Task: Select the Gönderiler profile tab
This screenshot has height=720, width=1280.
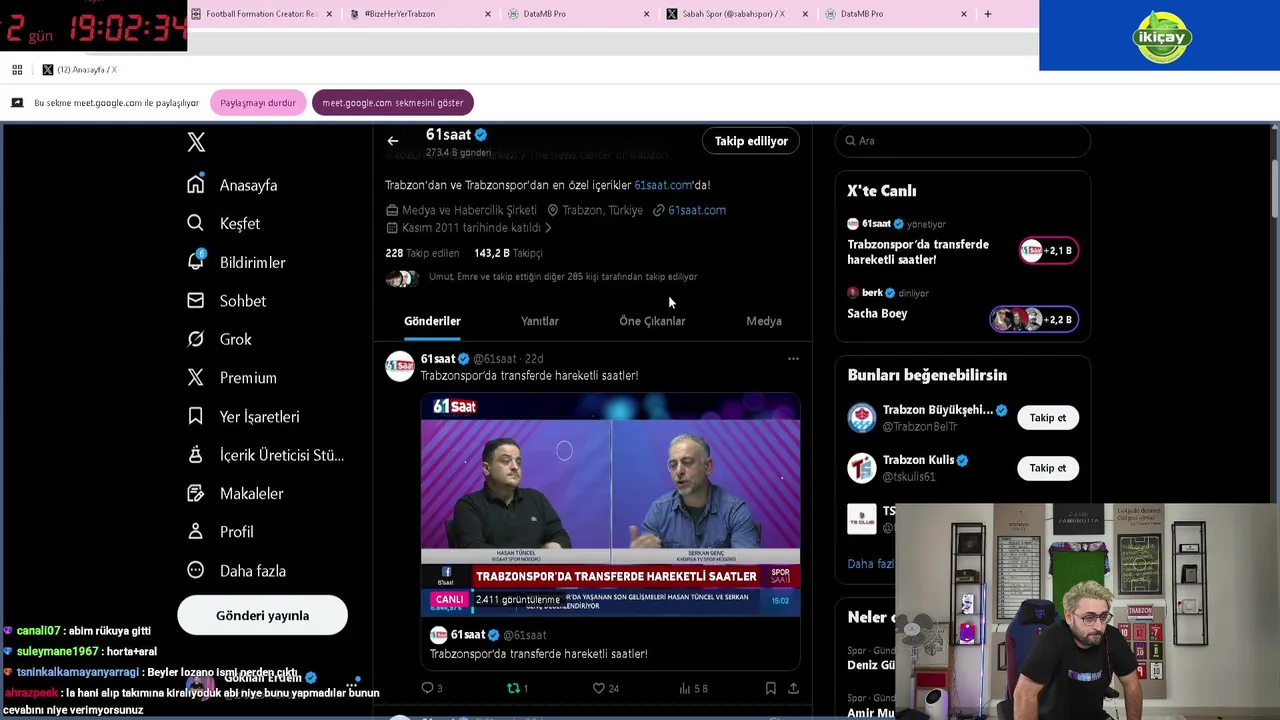Action: [x=432, y=321]
